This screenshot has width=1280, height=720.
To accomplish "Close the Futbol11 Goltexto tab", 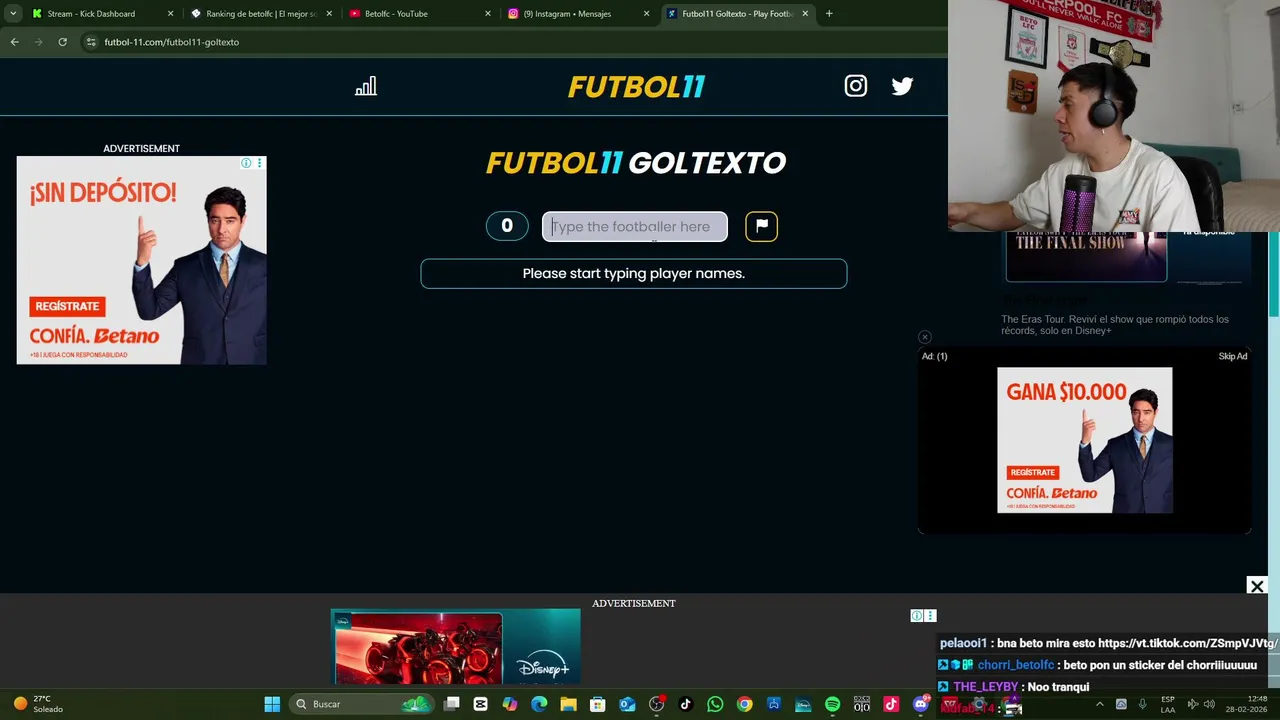I will [805, 14].
